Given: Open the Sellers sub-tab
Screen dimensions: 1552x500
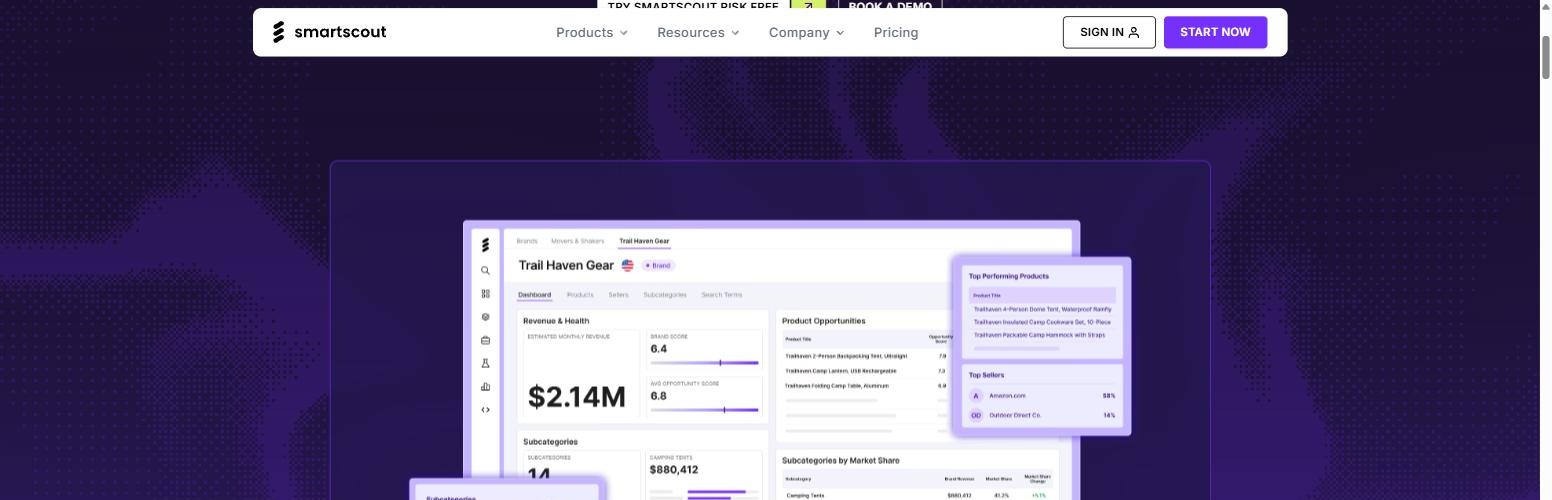Looking at the screenshot, I should point(619,295).
